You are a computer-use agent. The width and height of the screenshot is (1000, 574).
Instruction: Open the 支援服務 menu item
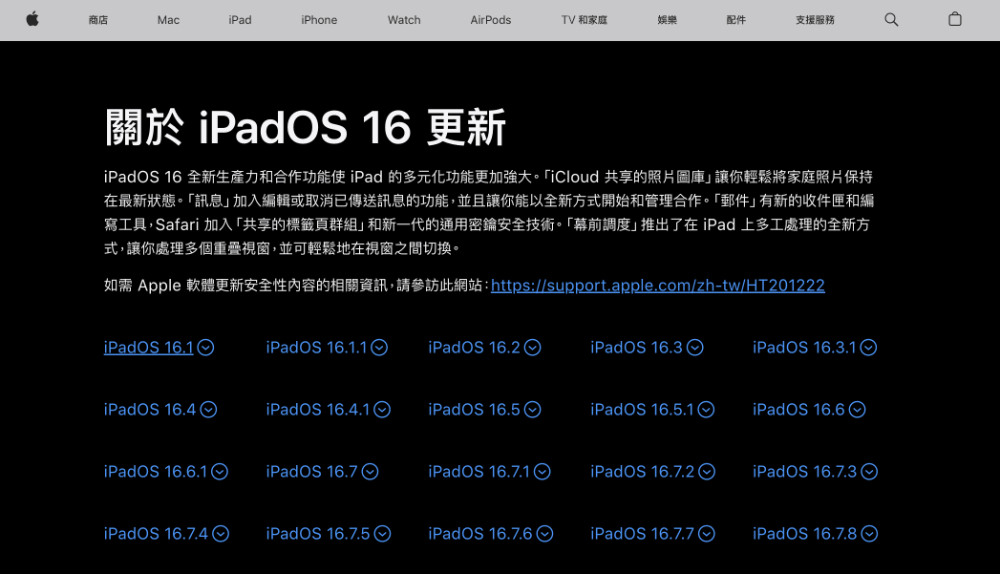tap(815, 20)
